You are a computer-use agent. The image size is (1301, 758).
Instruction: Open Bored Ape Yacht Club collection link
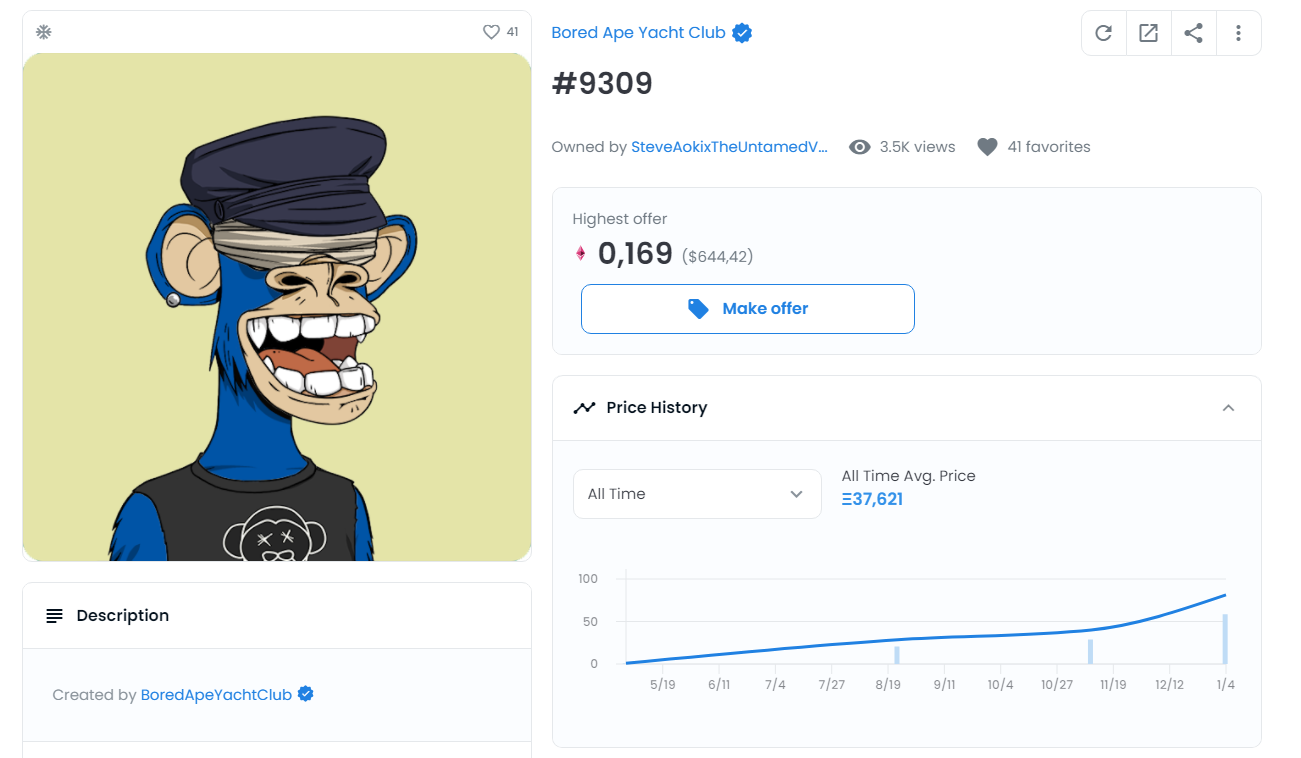[x=638, y=33]
